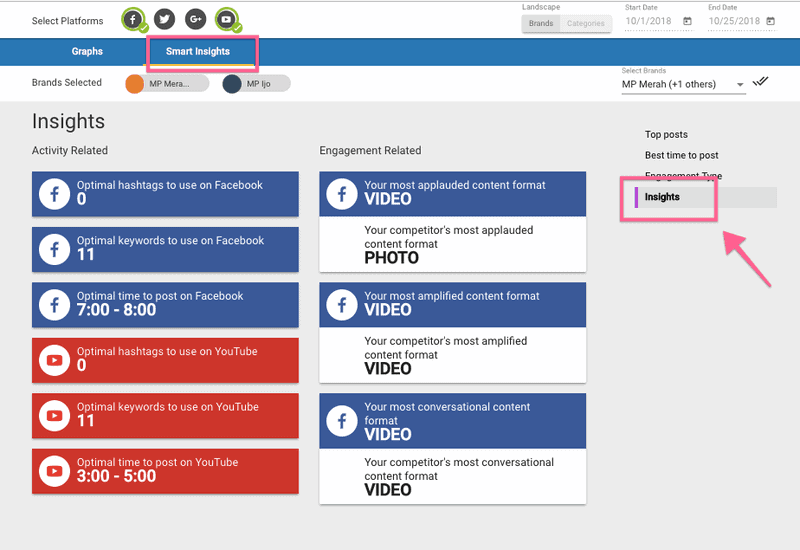Click YouTube icon on optimal keywords card
The height and width of the screenshot is (550, 800).
pos(54,414)
